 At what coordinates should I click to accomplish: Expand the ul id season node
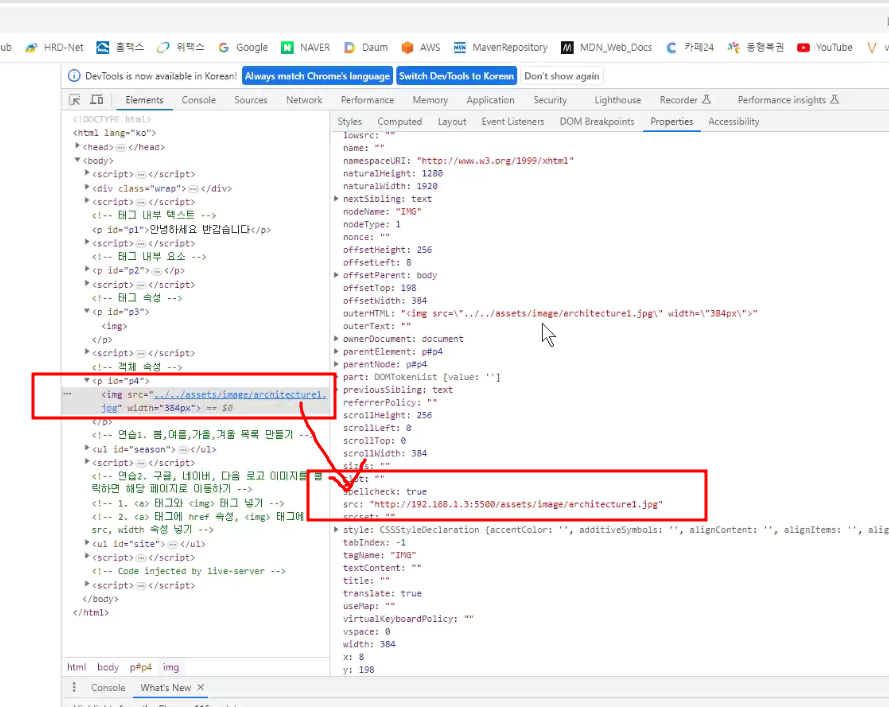(x=87, y=448)
